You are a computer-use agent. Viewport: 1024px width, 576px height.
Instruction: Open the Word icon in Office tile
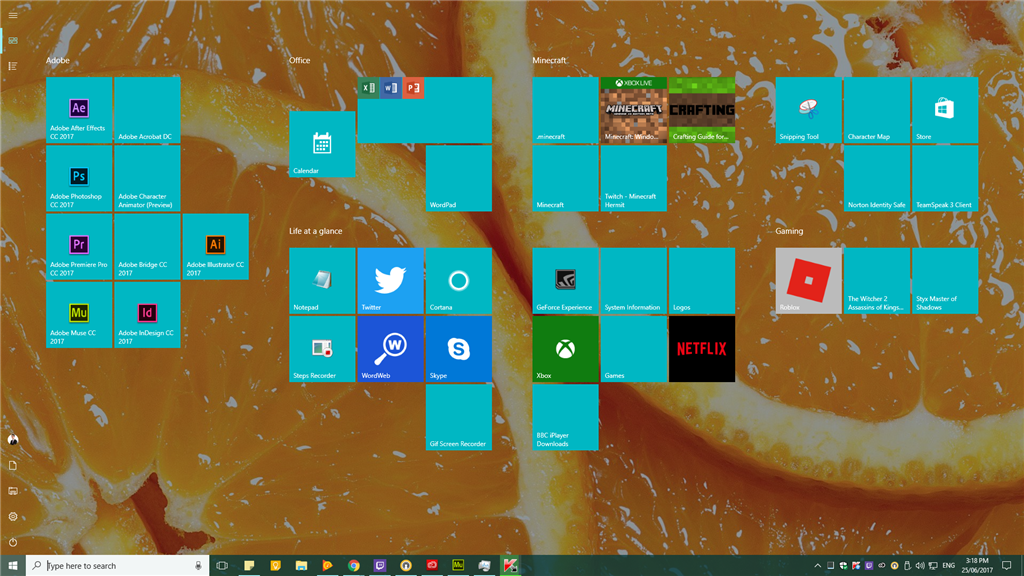391,88
